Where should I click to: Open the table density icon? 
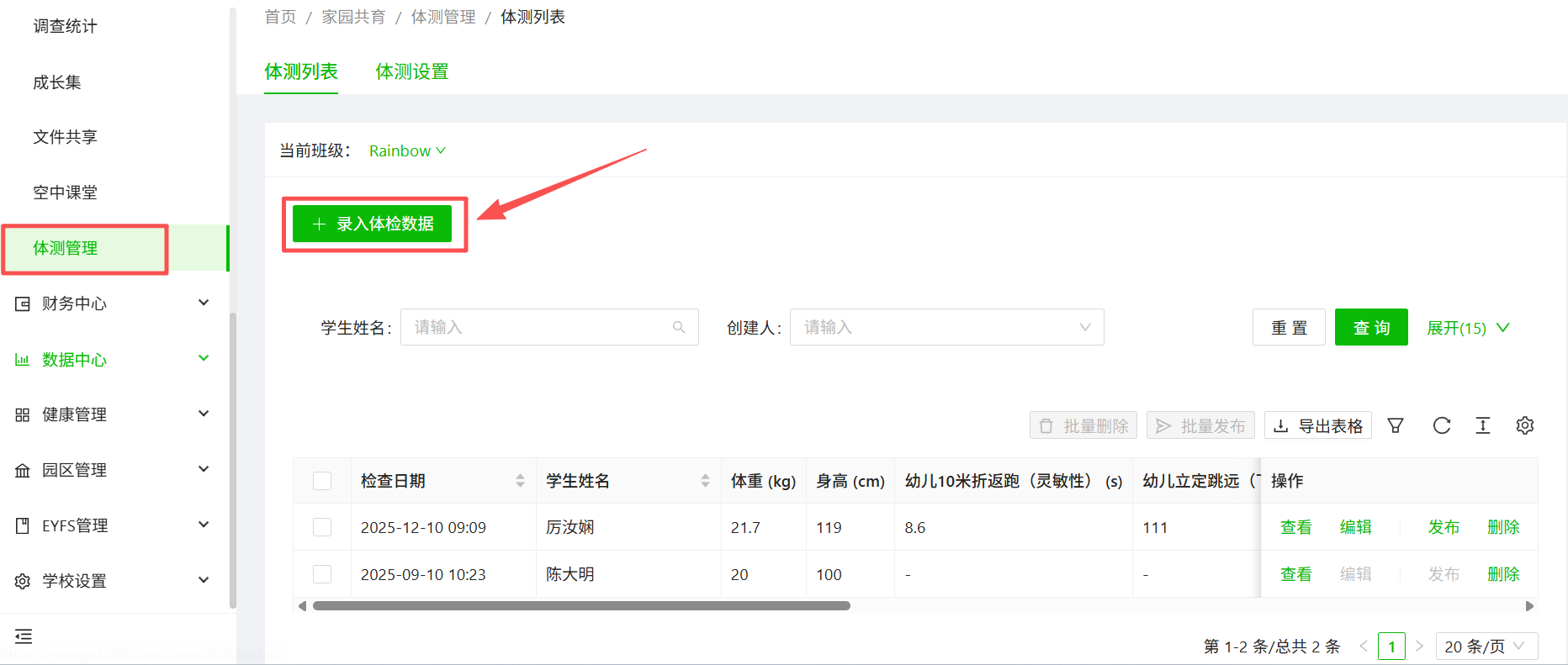coord(1482,425)
